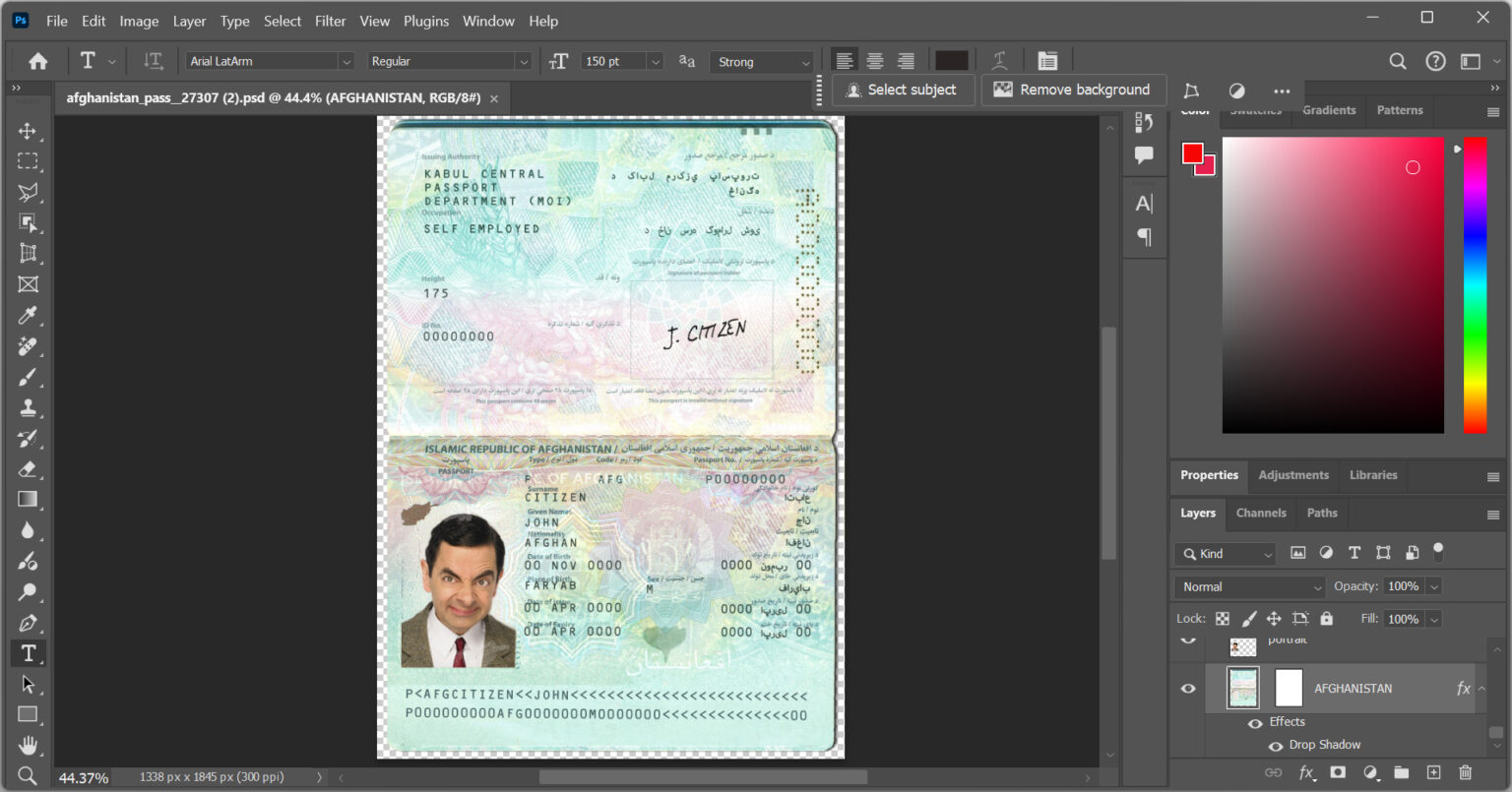Click the Select subject button
This screenshot has height=792, width=1512.
point(904,90)
